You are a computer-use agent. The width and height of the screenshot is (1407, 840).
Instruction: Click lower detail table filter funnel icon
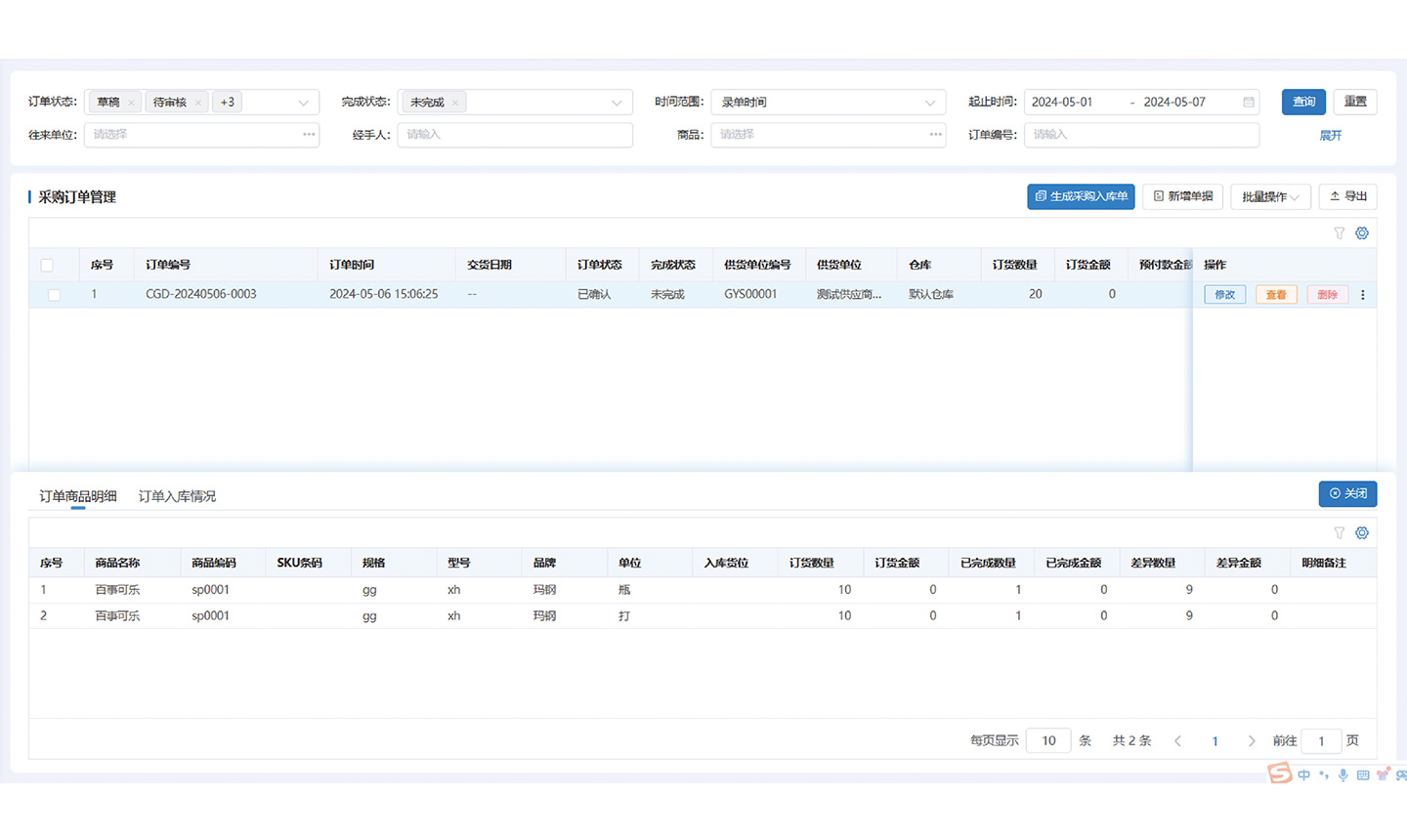click(x=1340, y=533)
